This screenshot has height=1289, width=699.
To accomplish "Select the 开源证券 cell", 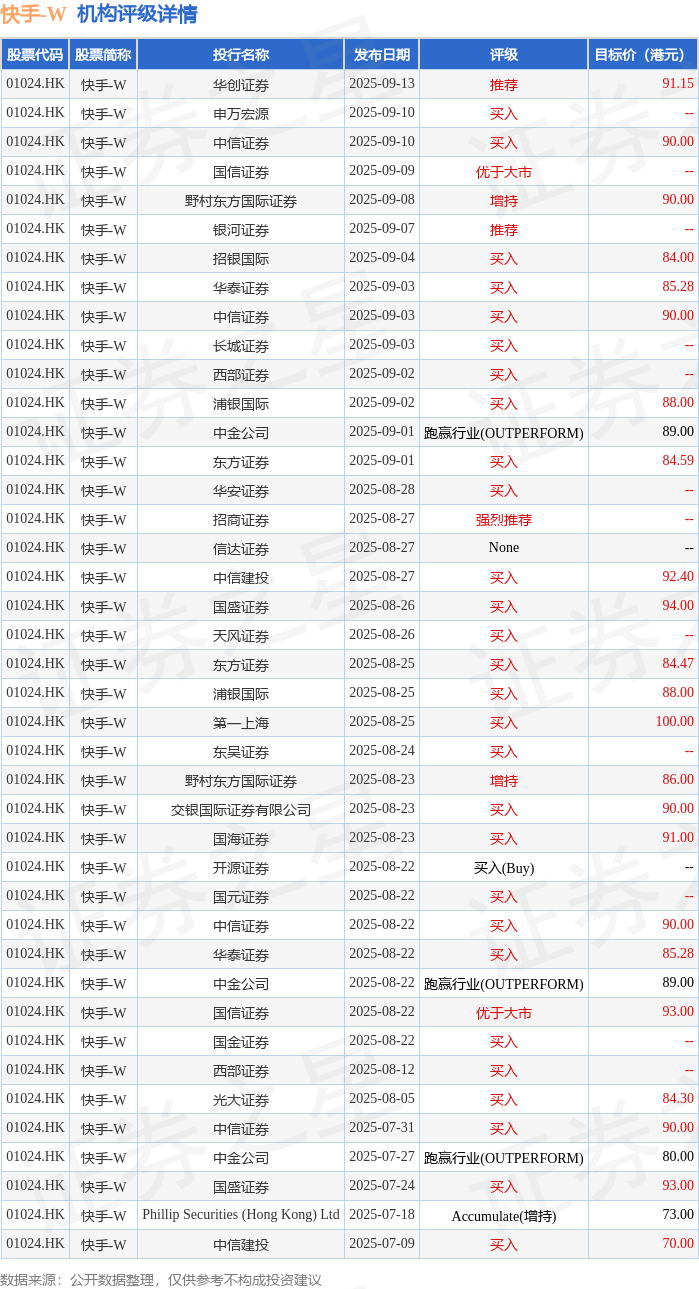I will point(241,868).
